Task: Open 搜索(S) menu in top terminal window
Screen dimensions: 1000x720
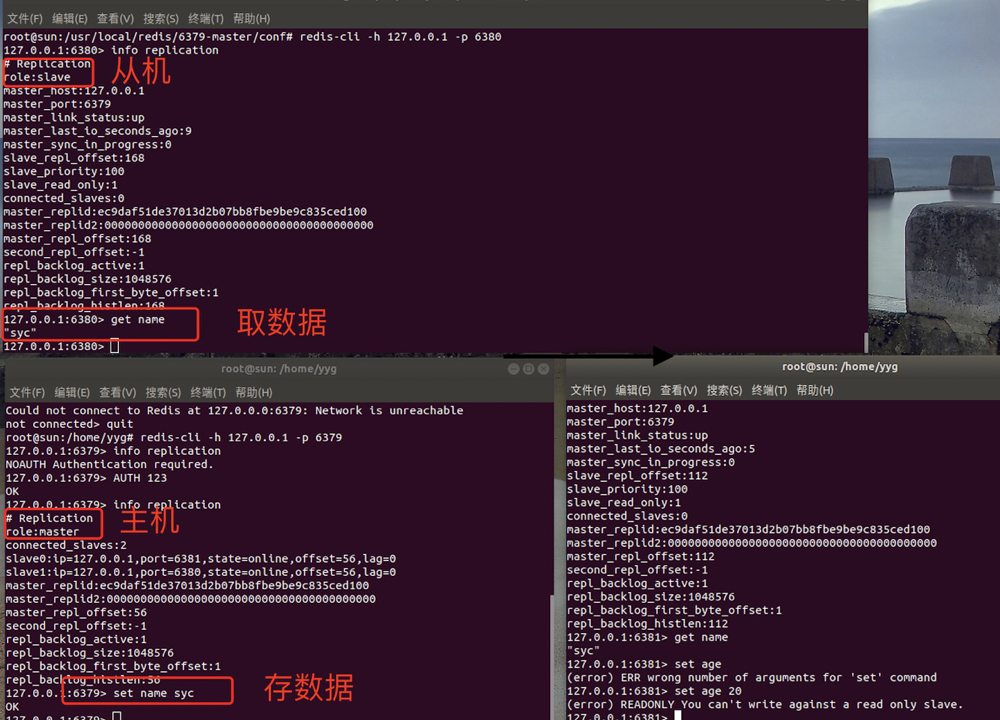Action: (161, 18)
